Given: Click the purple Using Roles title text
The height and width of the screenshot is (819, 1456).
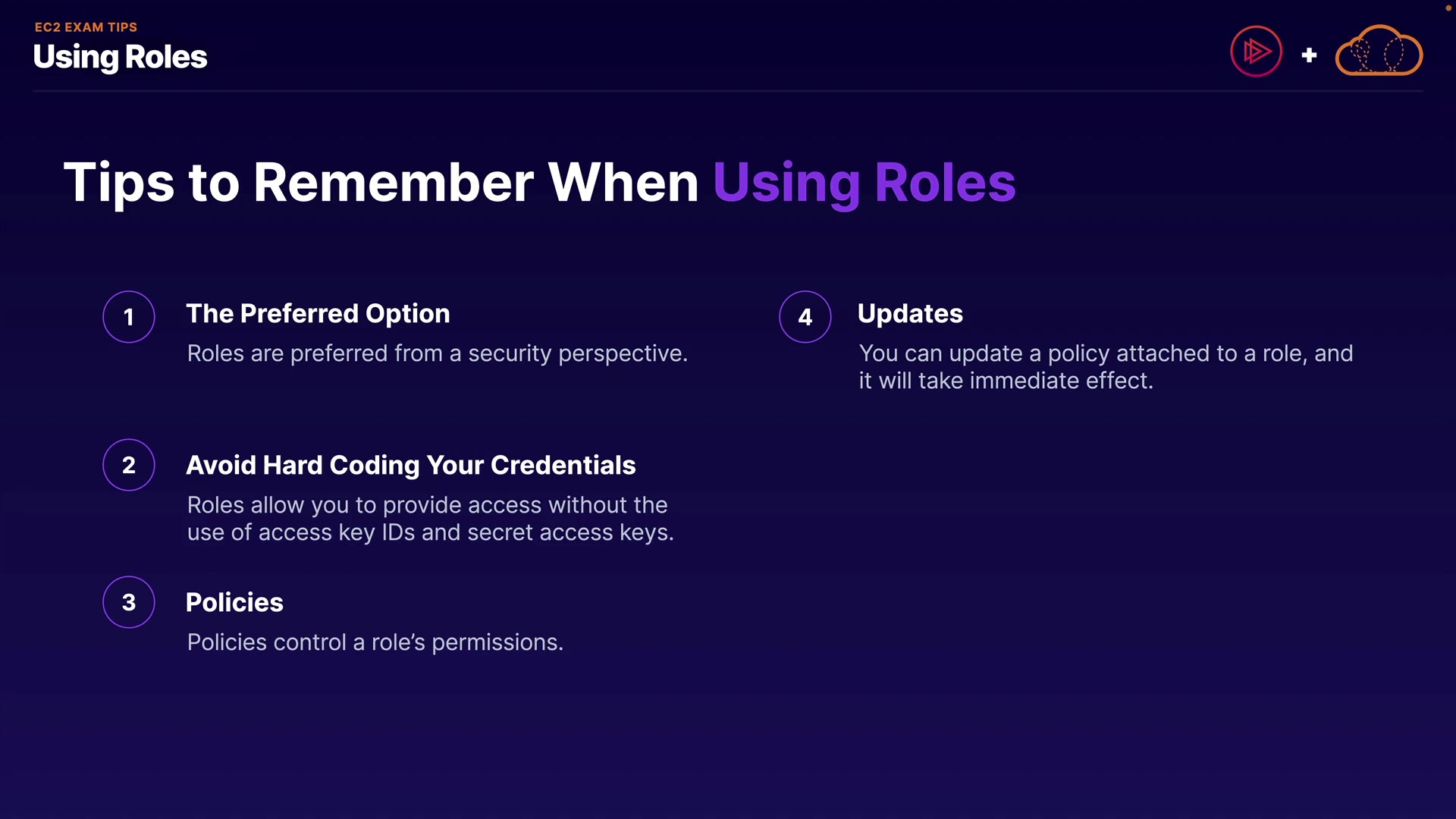Looking at the screenshot, I should [864, 183].
